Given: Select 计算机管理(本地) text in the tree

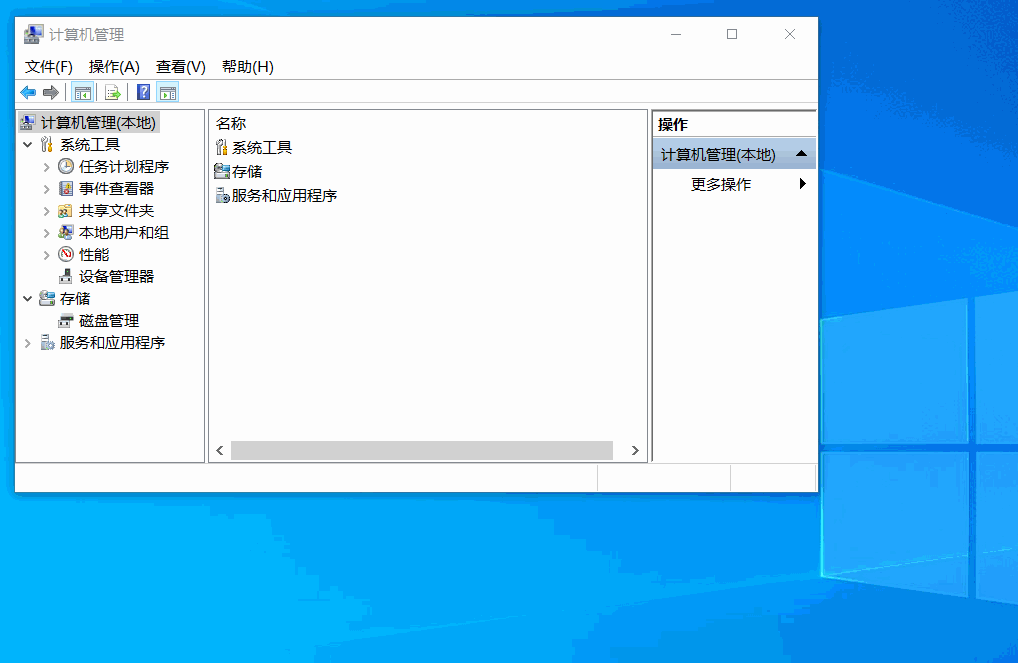Looking at the screenshot, I should 98,123.
